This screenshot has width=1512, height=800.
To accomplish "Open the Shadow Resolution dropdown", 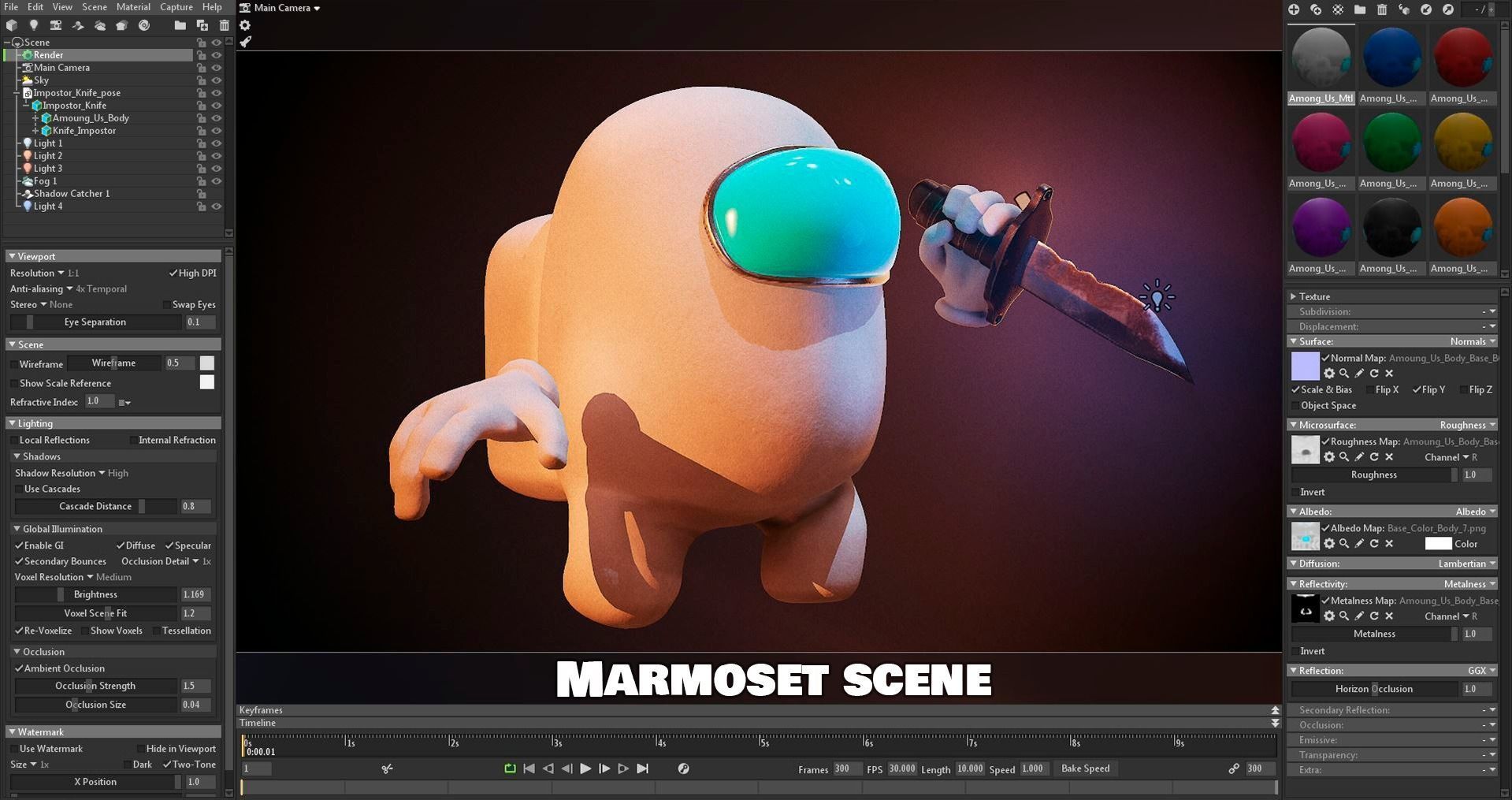I will (60, 473).
